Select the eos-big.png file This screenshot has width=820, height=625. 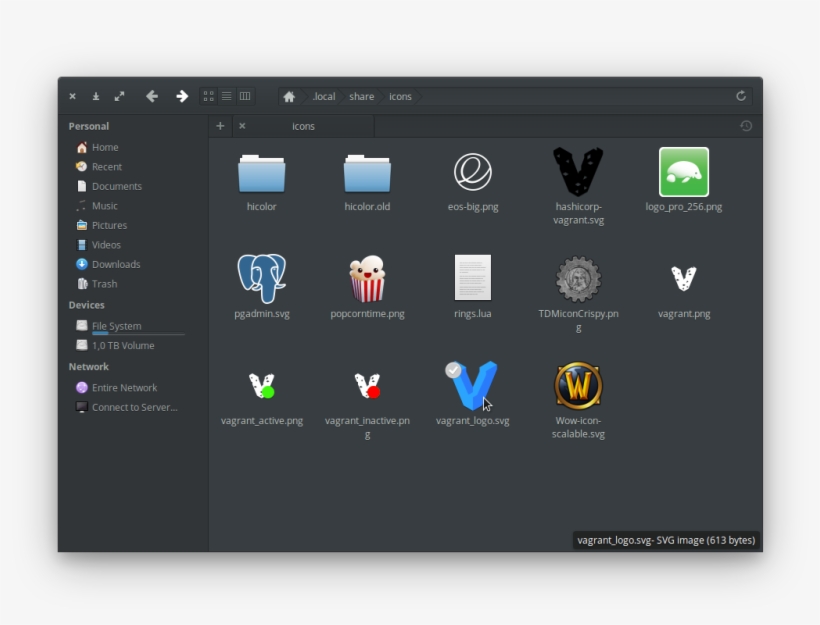[x=473, y=172]
